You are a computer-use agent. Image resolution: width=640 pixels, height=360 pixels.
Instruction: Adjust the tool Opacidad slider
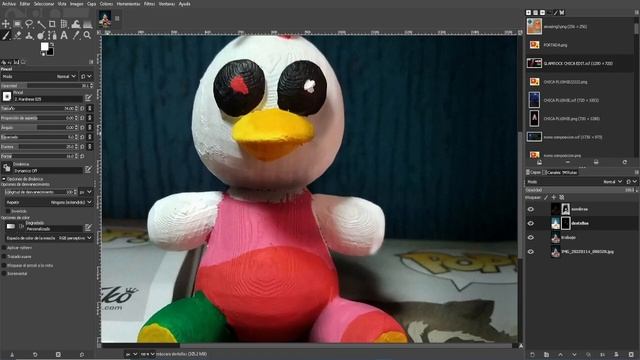coord(47,86)
